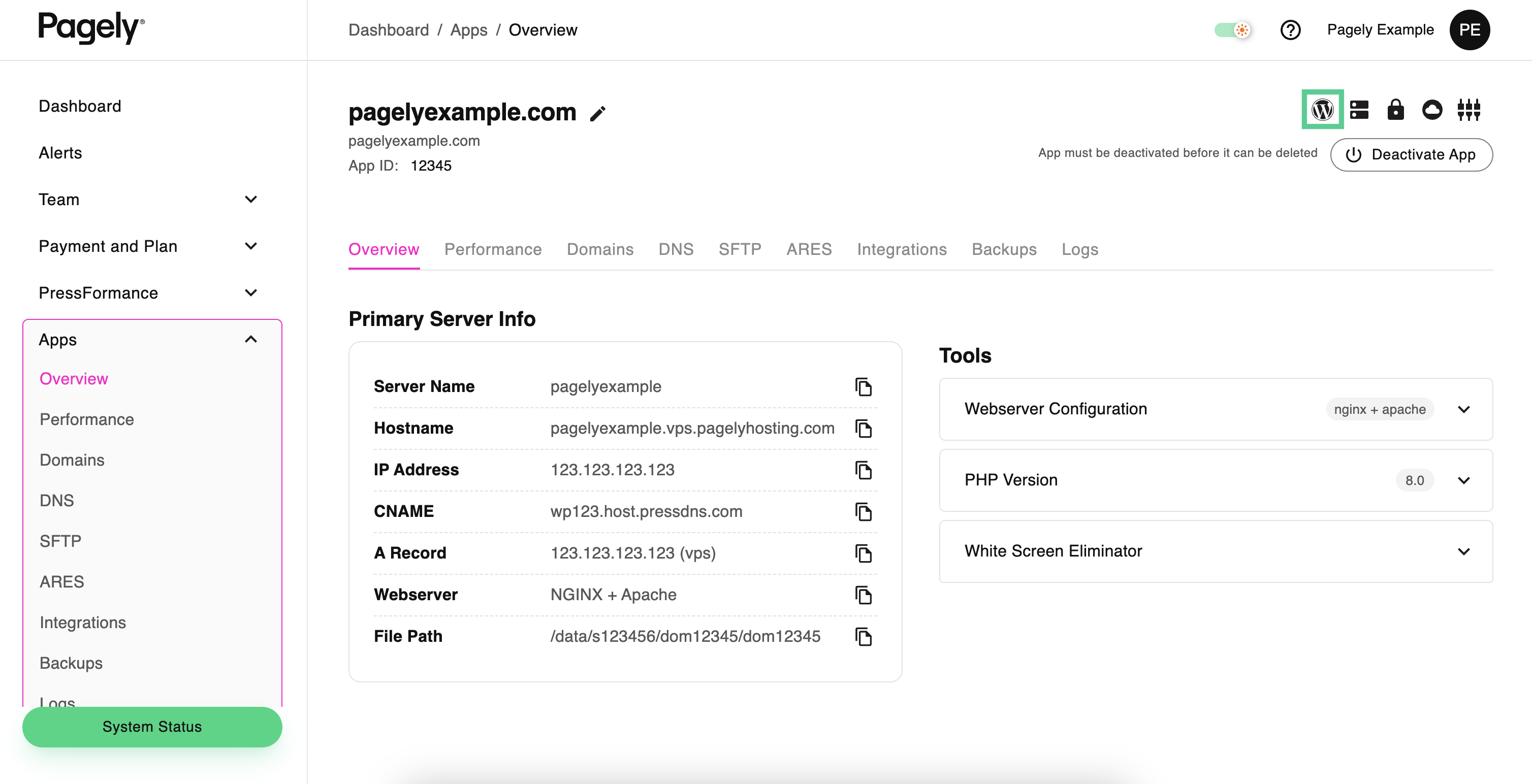The image size is (1532, 784).
Task: Open the Logs tab
Action: [x=1079, y=250]
